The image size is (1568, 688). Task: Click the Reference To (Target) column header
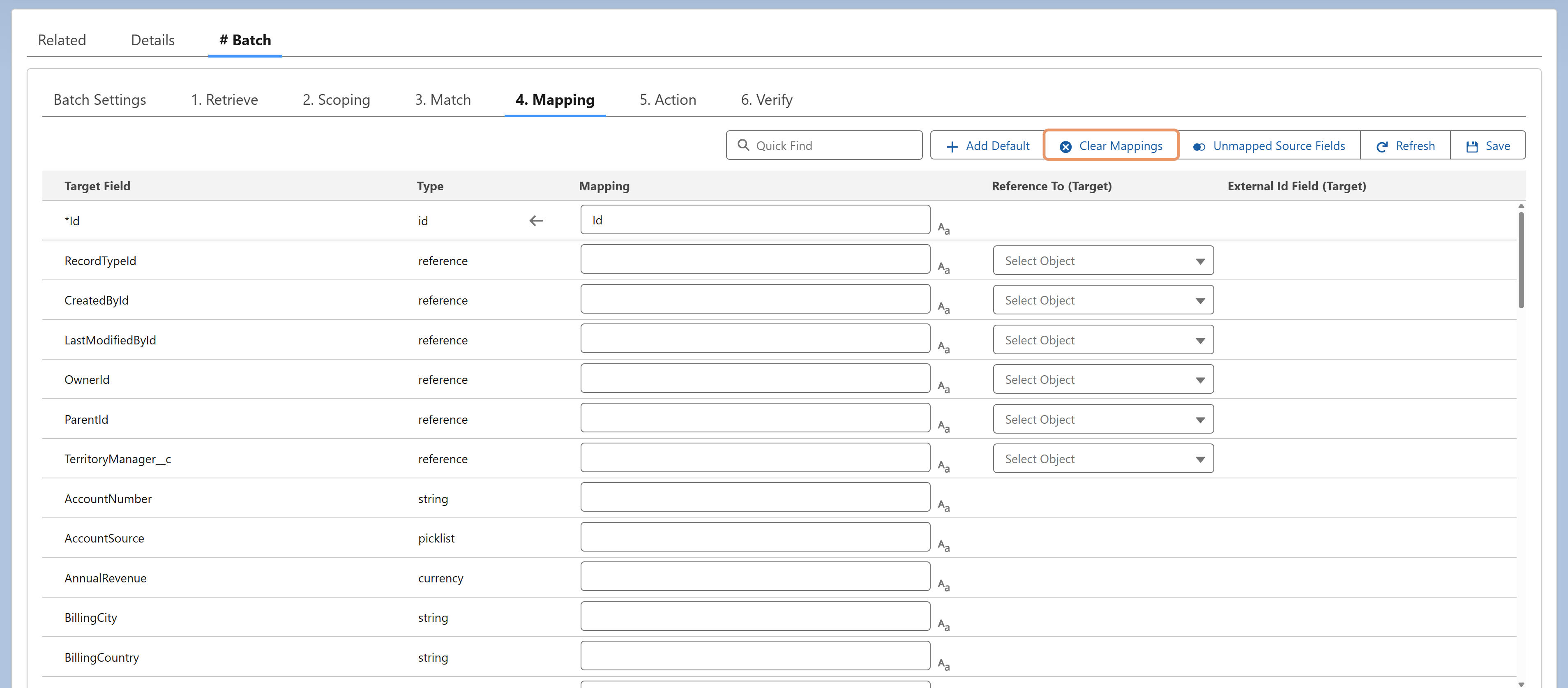point(1051,186)
